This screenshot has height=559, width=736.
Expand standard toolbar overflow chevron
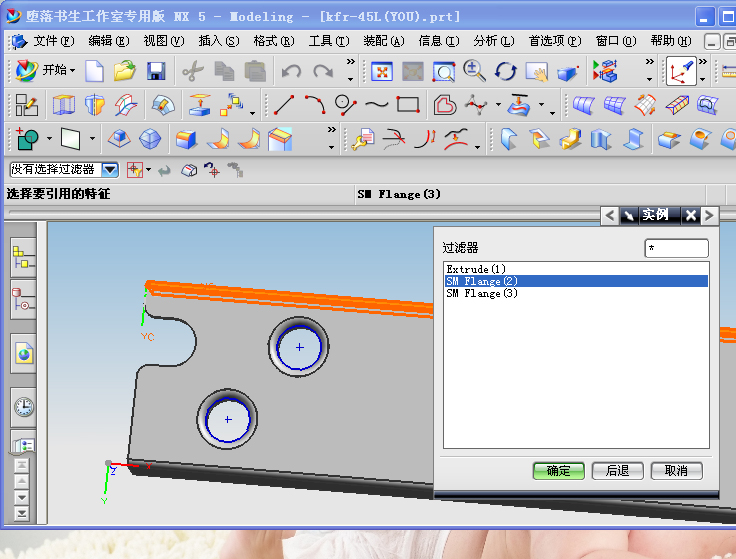point(350,62)
